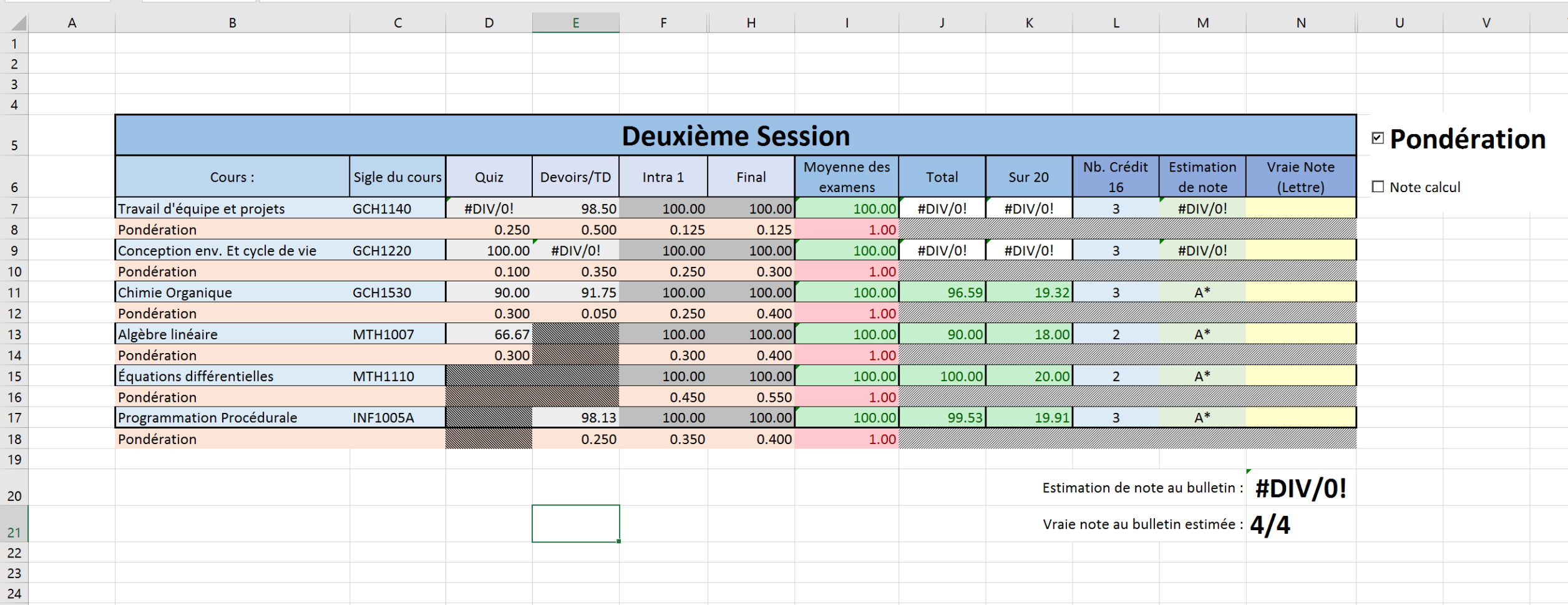Select the 66.67 Quiz score for MTH1007

tap(489, 334)
